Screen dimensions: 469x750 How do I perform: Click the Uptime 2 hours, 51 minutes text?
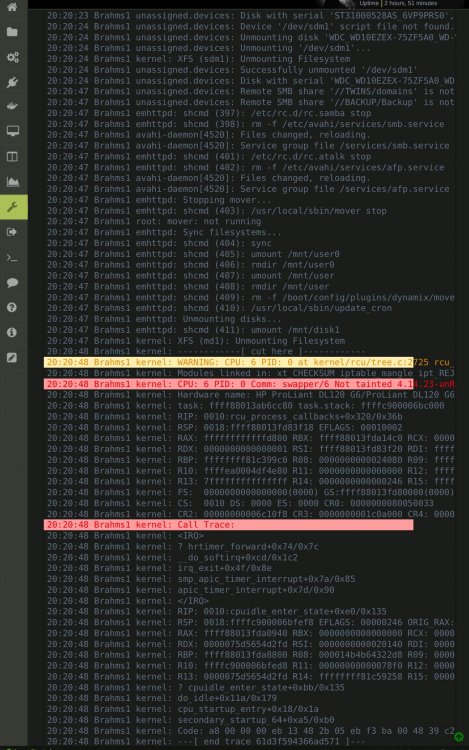[x=398, y=3]
